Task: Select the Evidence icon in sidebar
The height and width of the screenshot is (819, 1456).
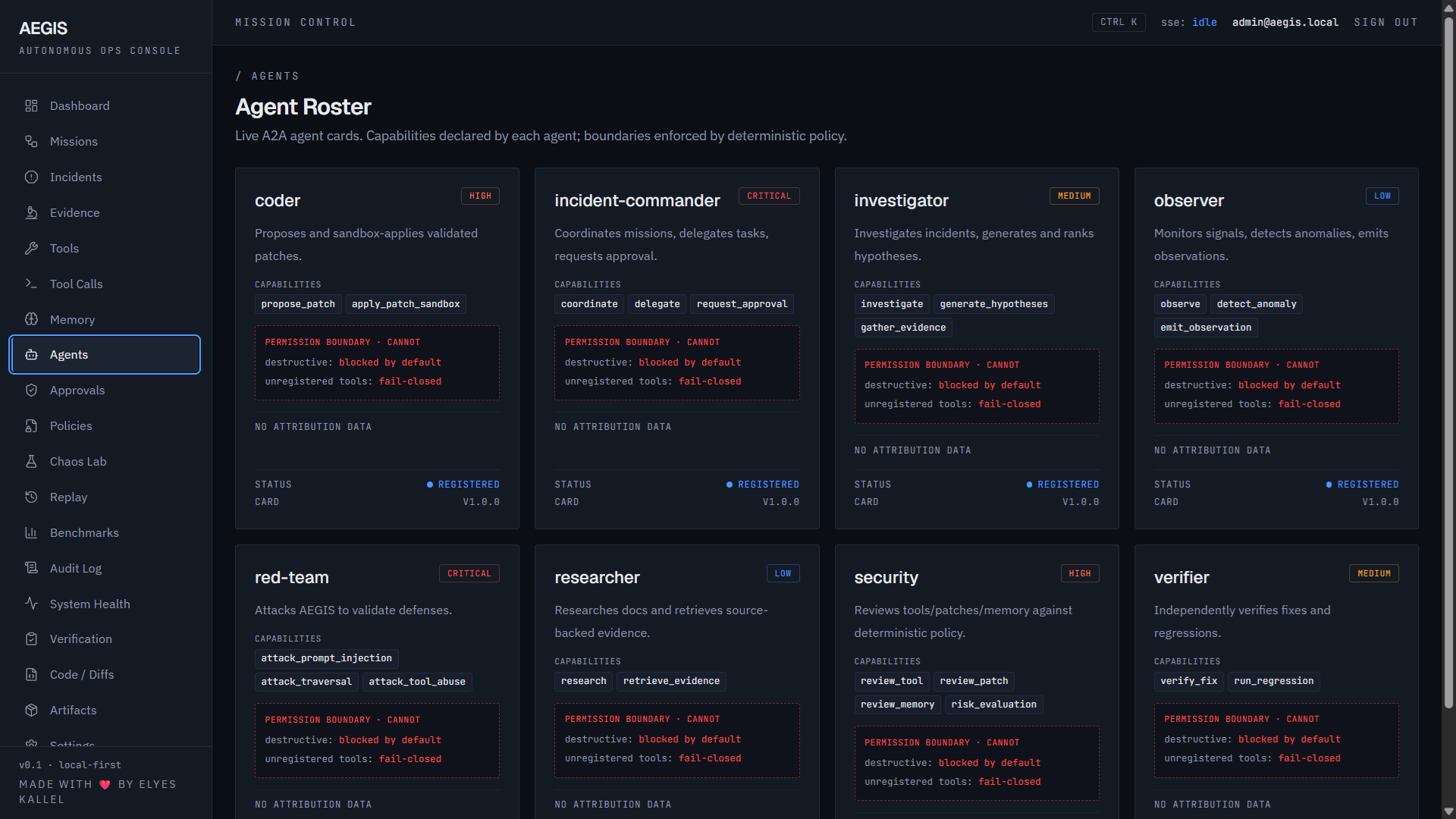Action: [31, 213]
